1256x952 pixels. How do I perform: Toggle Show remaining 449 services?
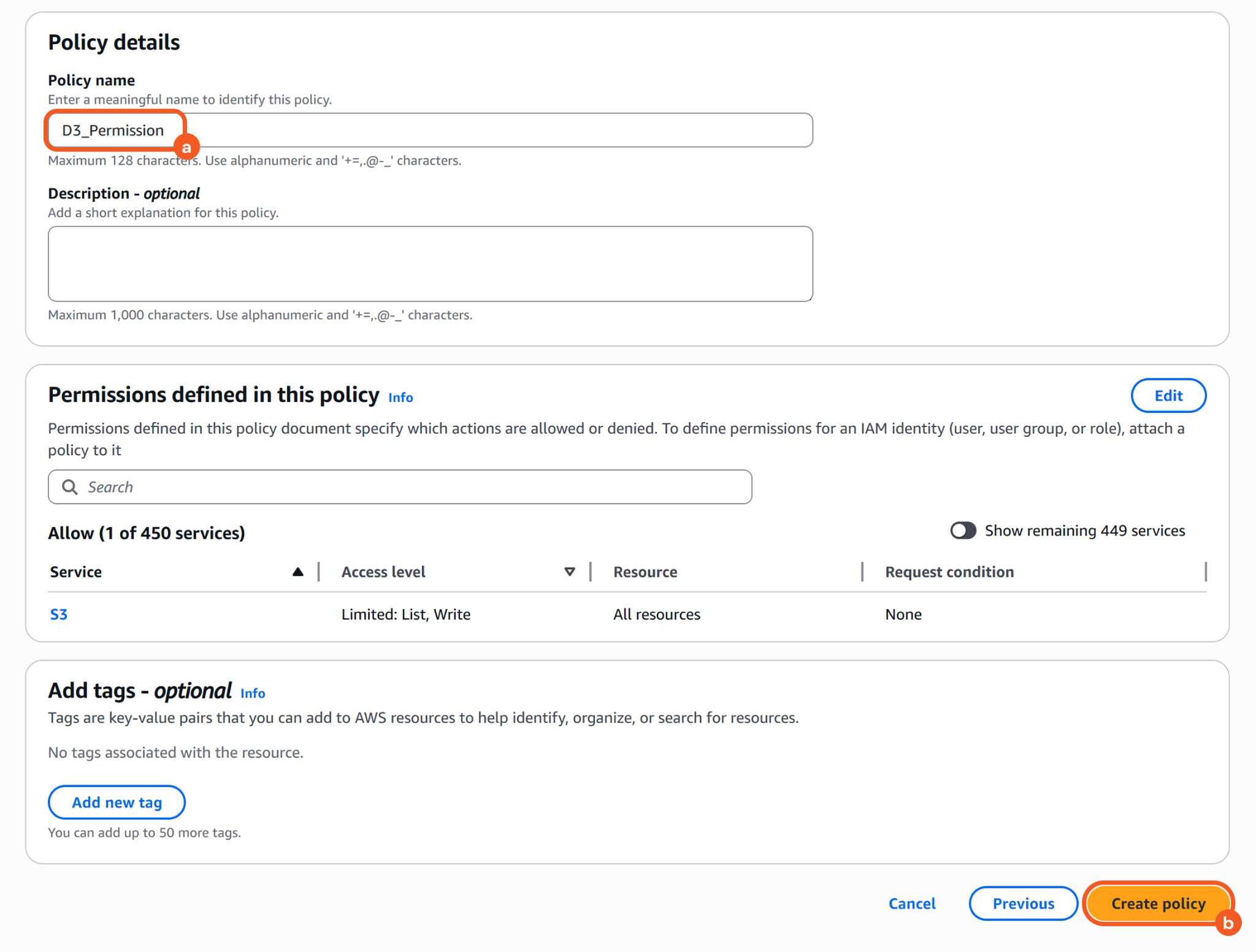click(963, 531)
